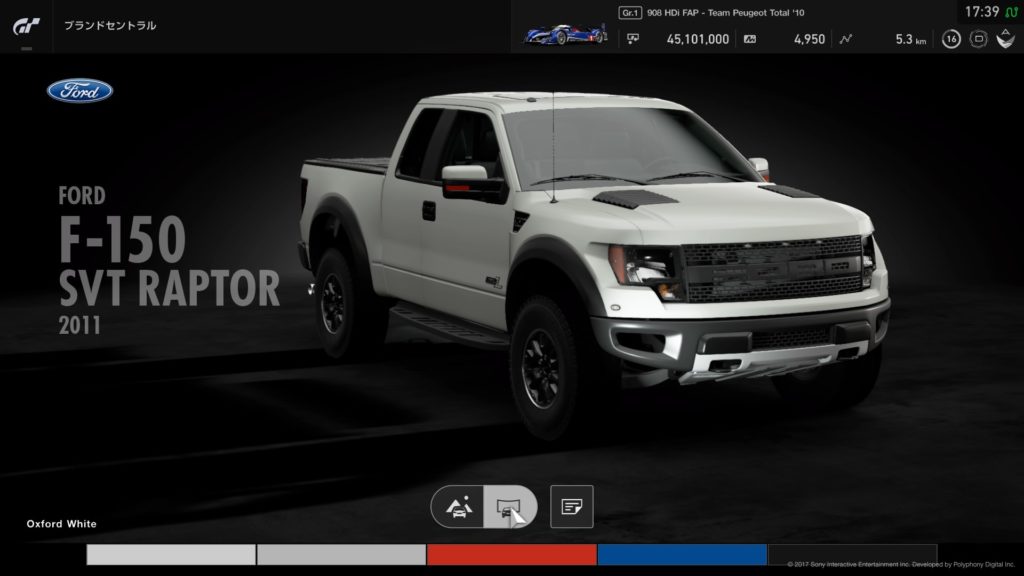Viewport: 1024px width, 576px height.
Task: Click the Gran Turismo GT logo
Action: tap(26, 26)
